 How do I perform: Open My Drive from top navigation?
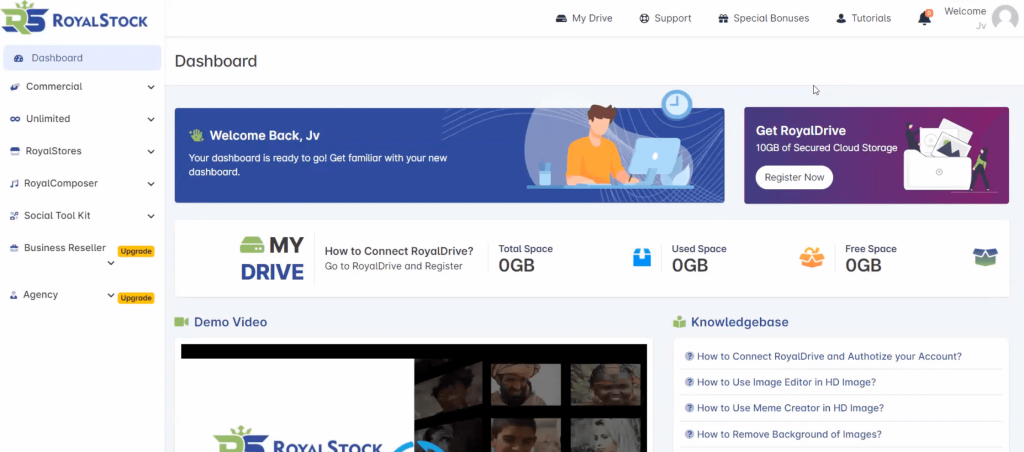tap(583, 18)
